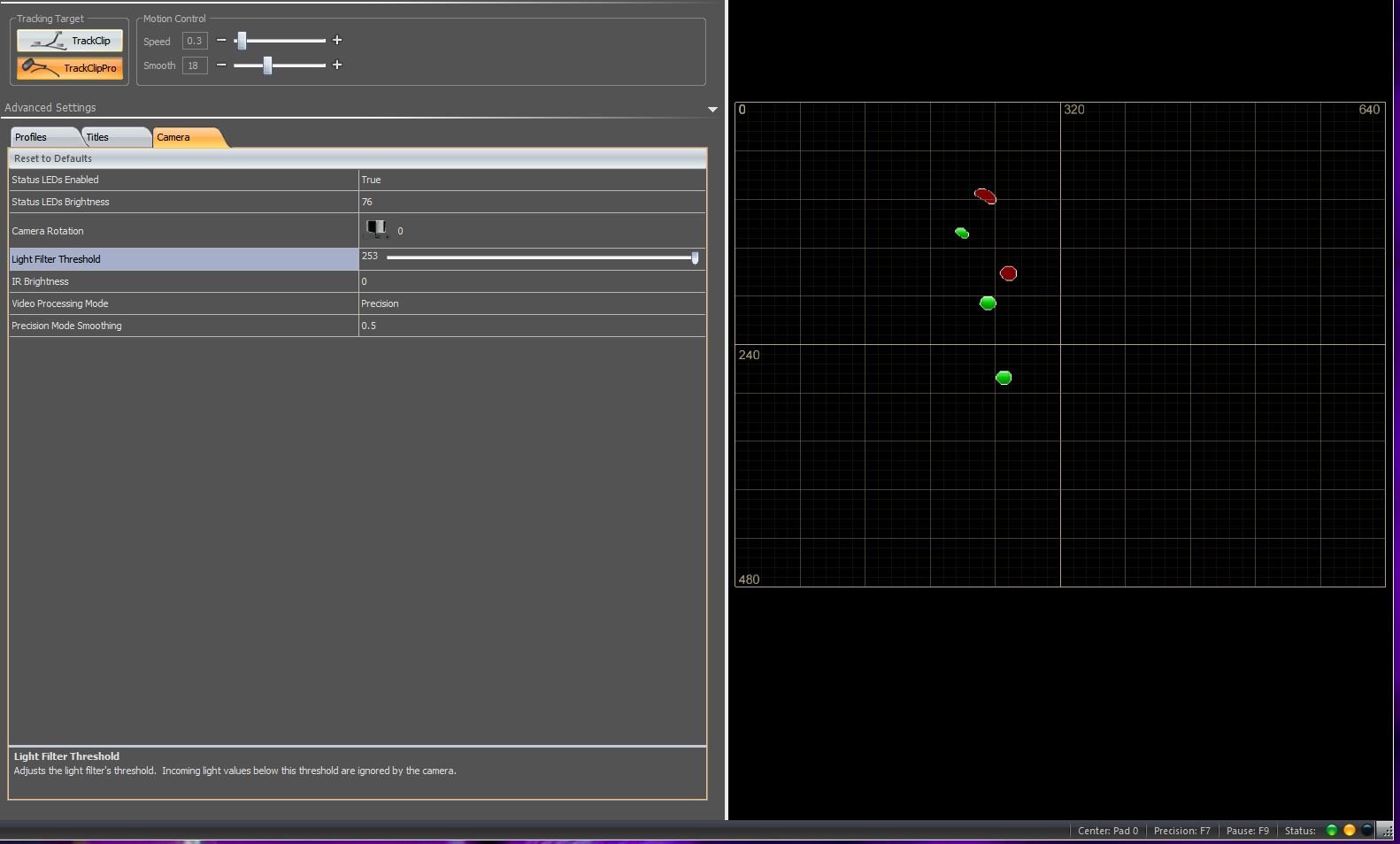Click the Camera Rotation camera icon
This screenshot has height=844, width=1400.
click(x=376, y=230)
